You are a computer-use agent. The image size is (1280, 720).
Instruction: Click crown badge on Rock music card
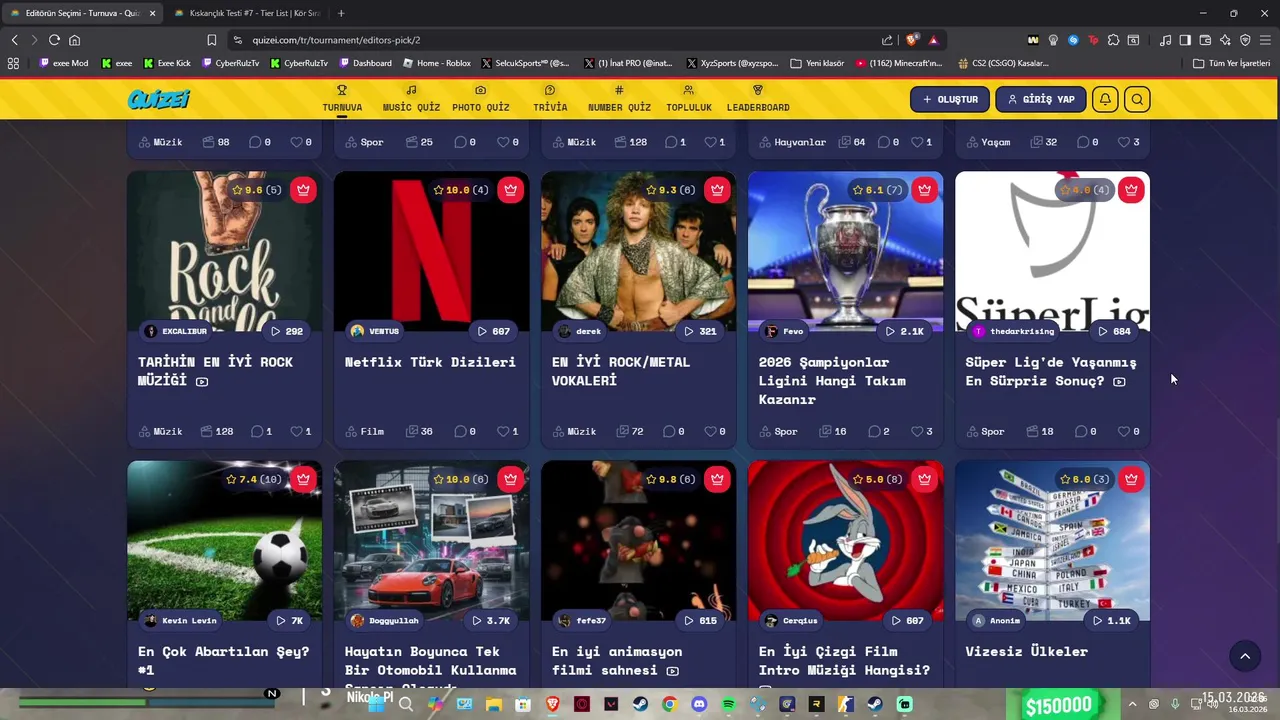[x=304, y=190]
